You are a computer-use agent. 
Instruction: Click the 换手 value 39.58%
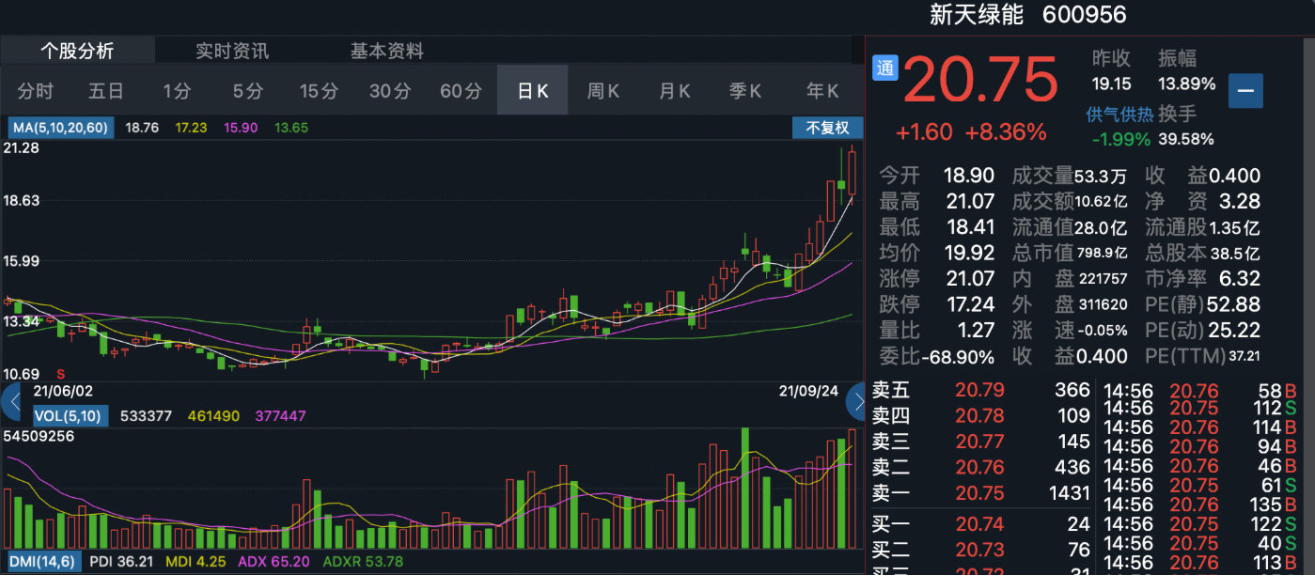tap(1185, 139)
